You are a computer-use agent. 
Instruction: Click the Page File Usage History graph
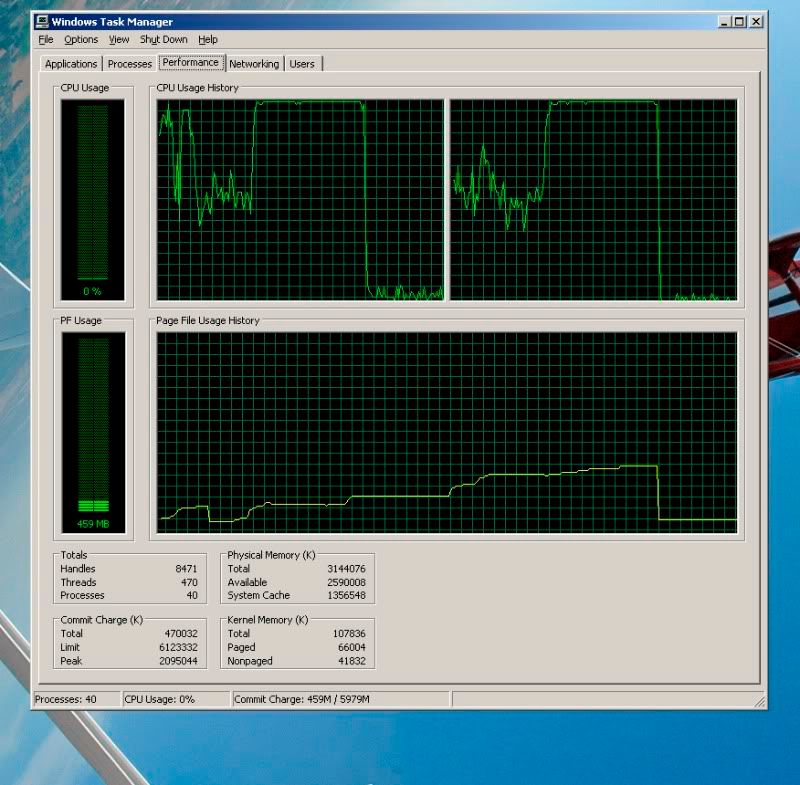pyautogui.click(x=447, y=433)
